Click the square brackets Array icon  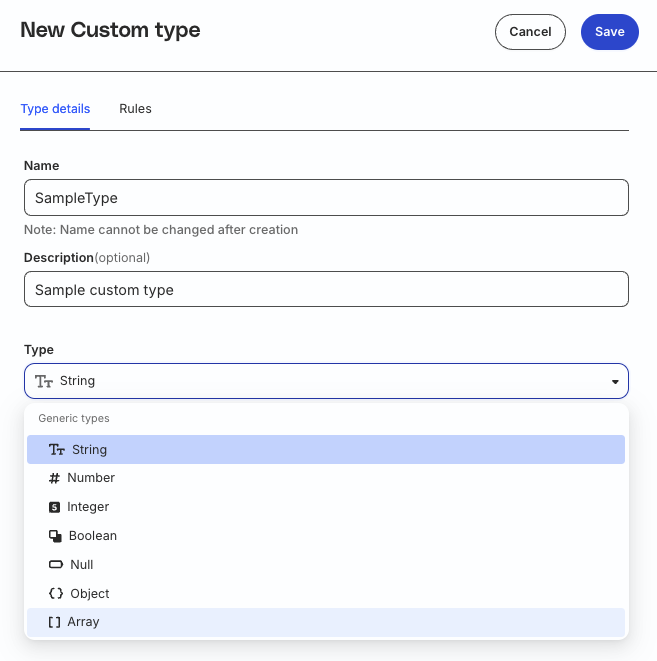(54, 622)
